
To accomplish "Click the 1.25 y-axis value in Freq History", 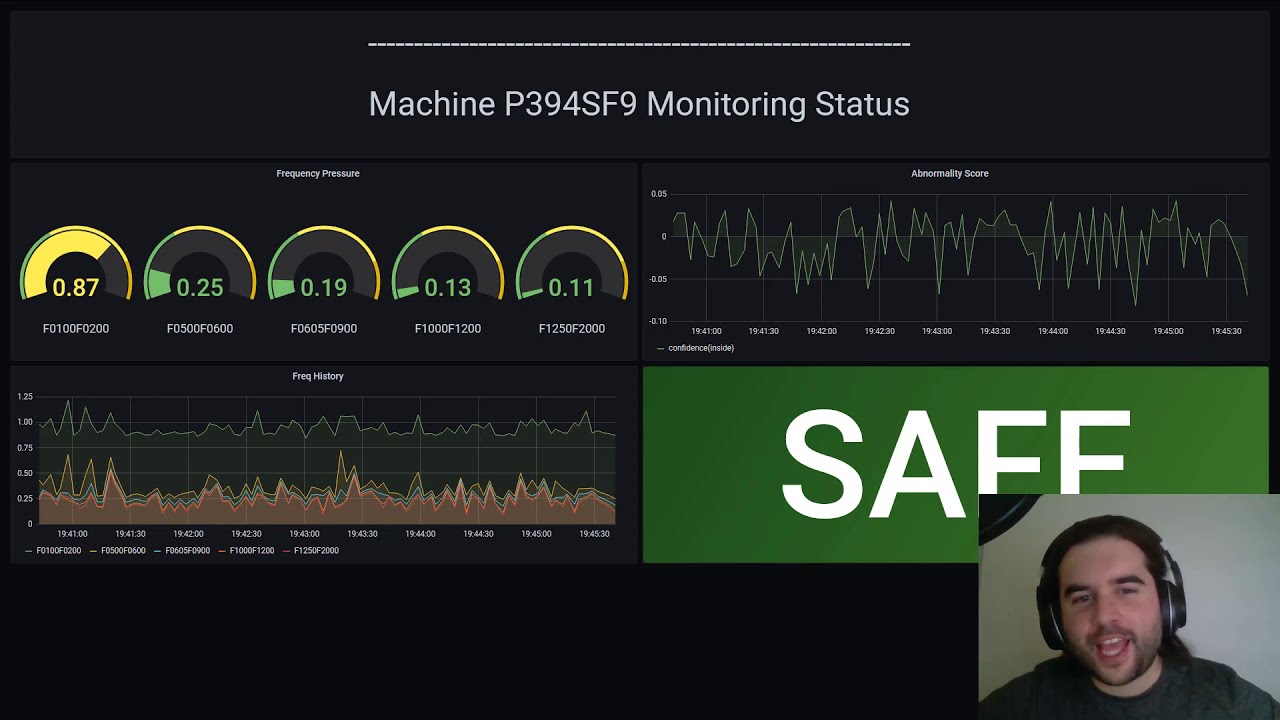I will coord(25,397).
